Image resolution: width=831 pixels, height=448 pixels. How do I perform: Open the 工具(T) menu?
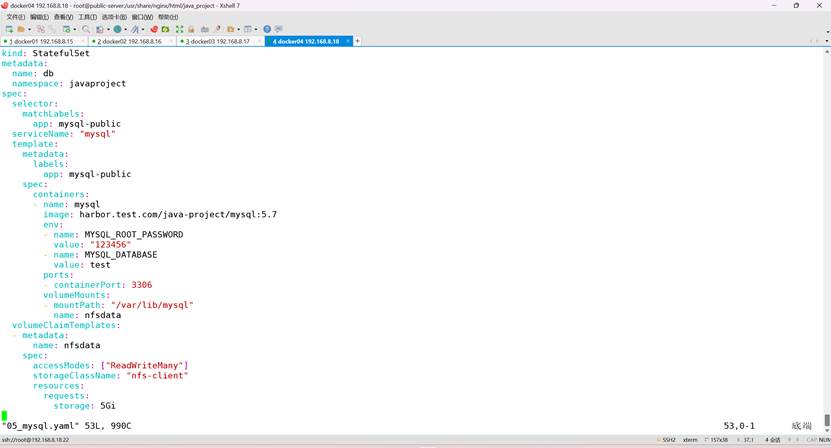coord(87,17)
